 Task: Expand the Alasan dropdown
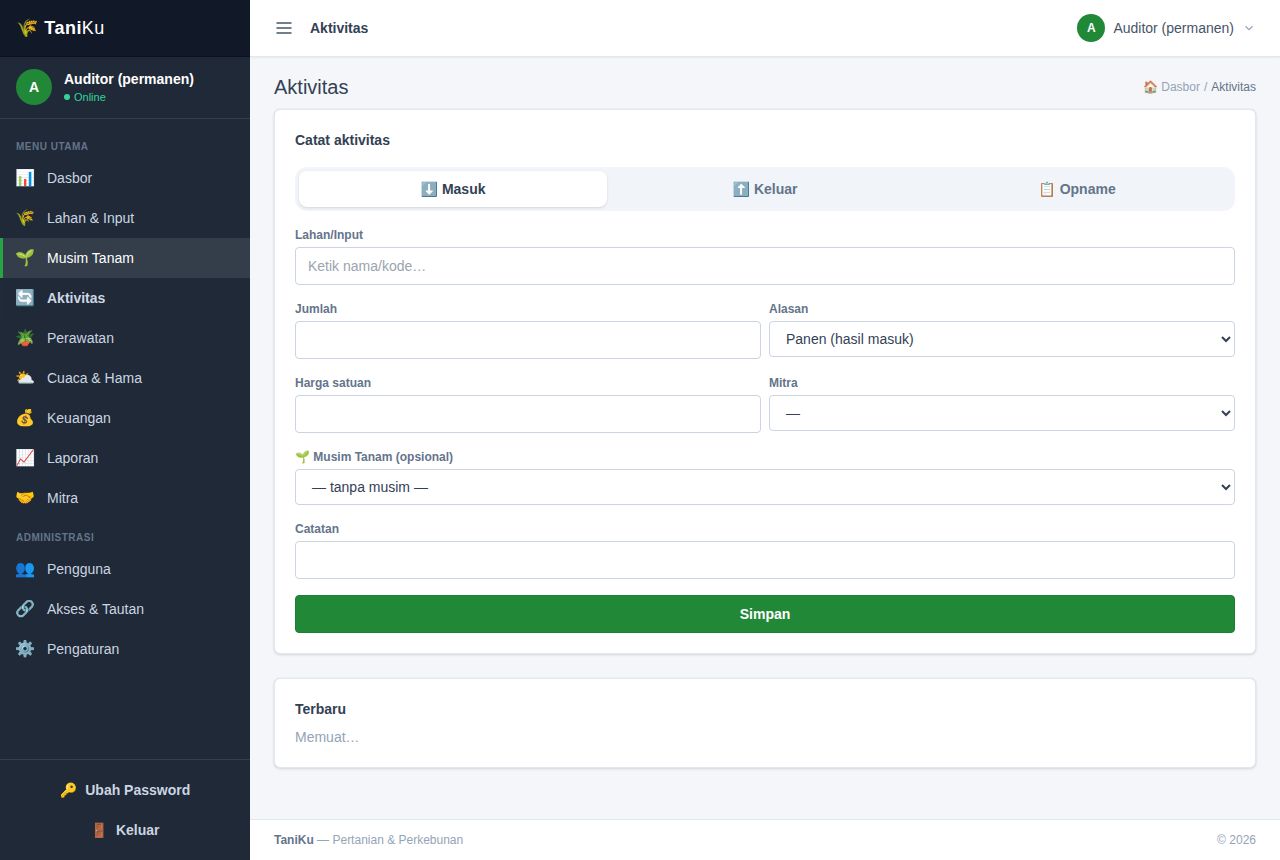click(1002, 339)
